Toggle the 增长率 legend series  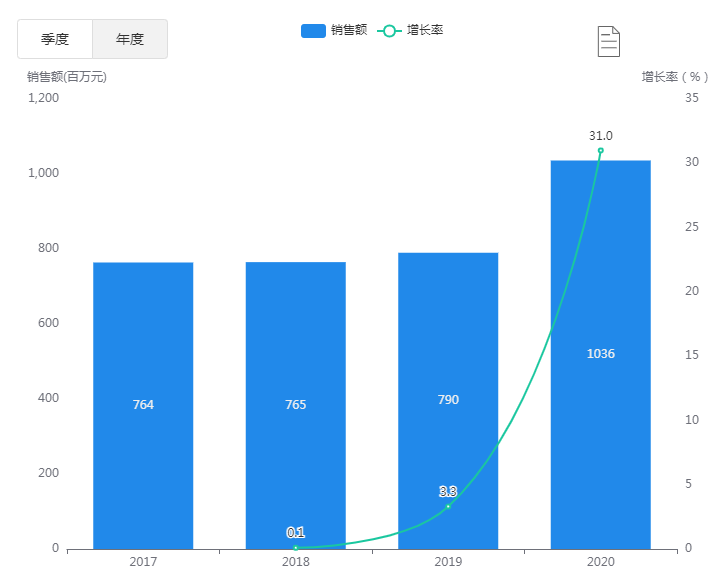pos(410,31)
